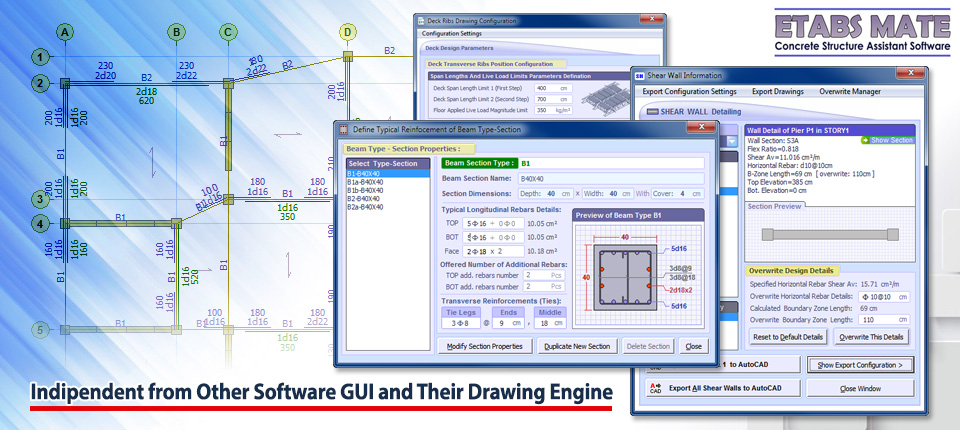The width and height of the screenshot is (960, 430).
Task: Click the 'Wall Section: S3A' text line
Action: (774, 140)
